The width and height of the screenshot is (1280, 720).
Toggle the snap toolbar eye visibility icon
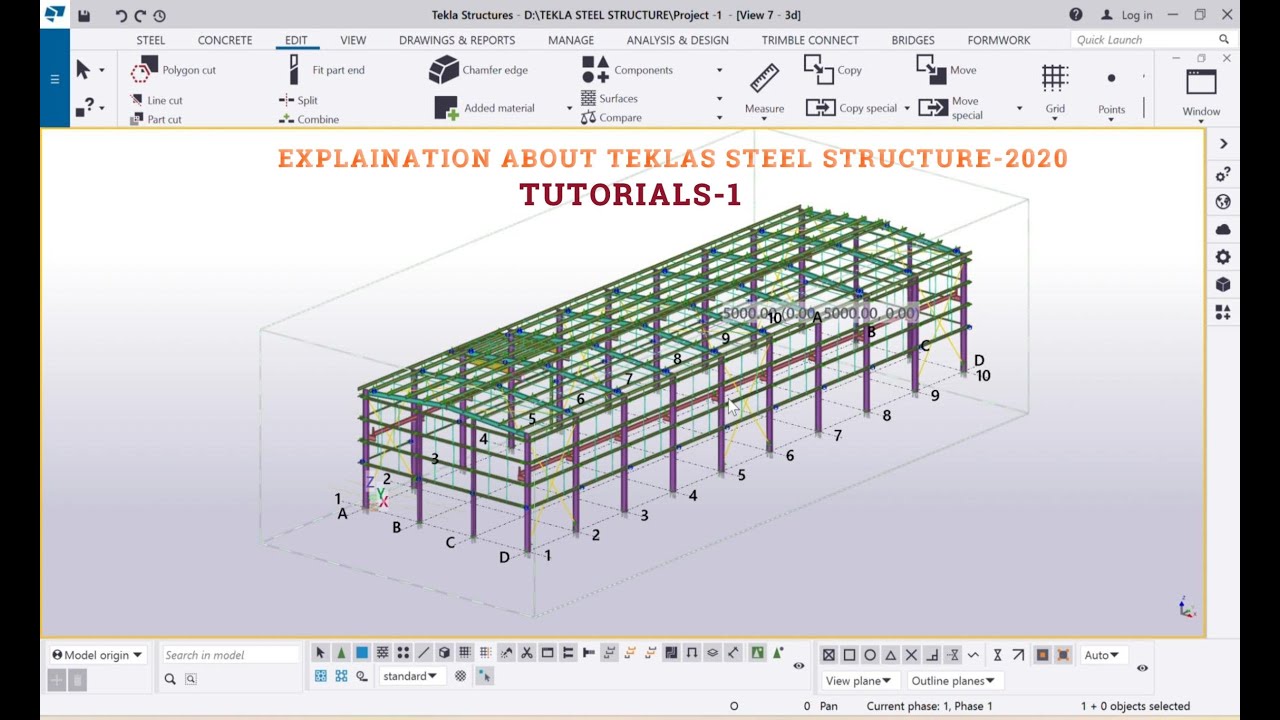click(x=1142, y=668)
